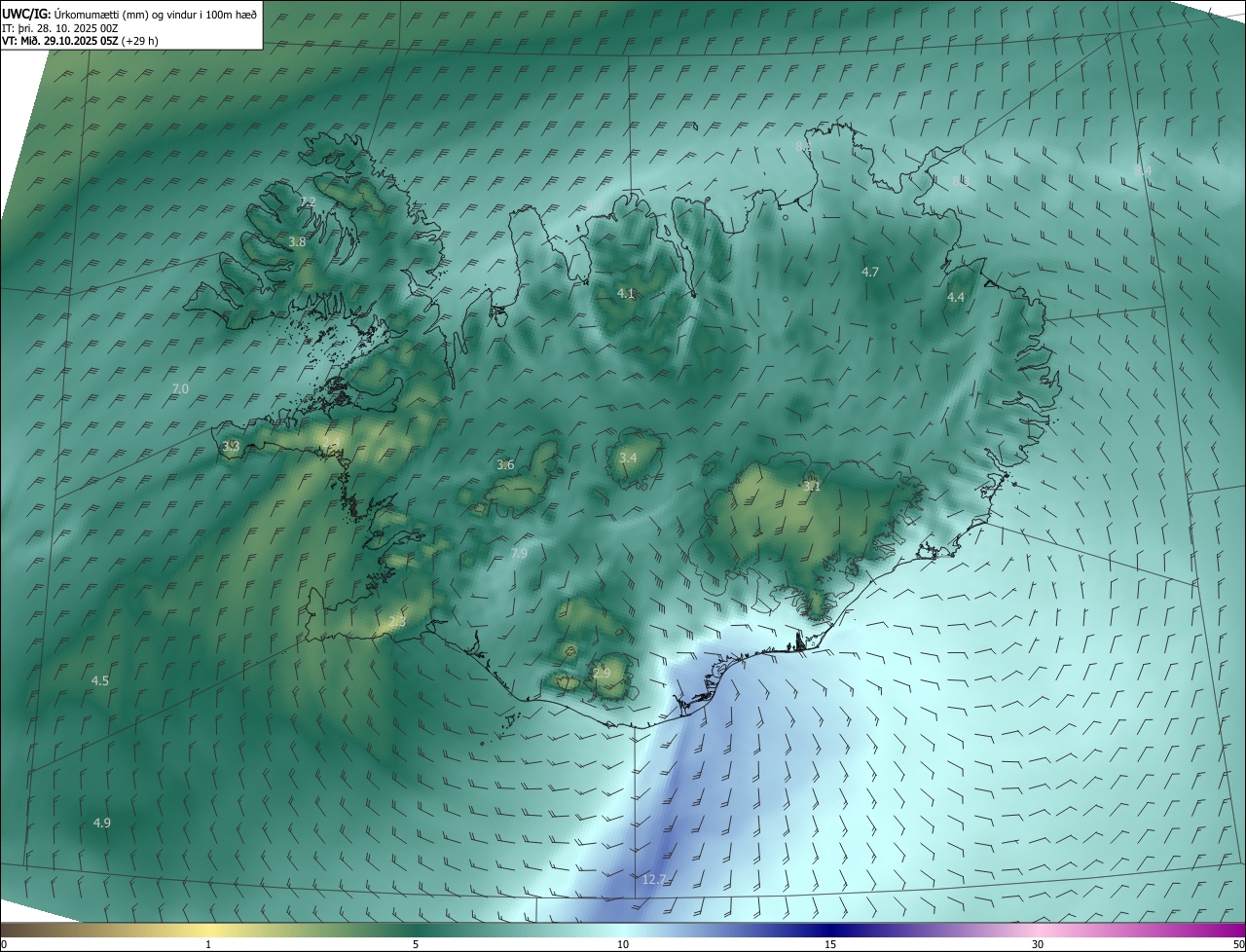Click the colorbar tick label 0
This screenshot has height=952, width=1246.
[x=4, y=944]
